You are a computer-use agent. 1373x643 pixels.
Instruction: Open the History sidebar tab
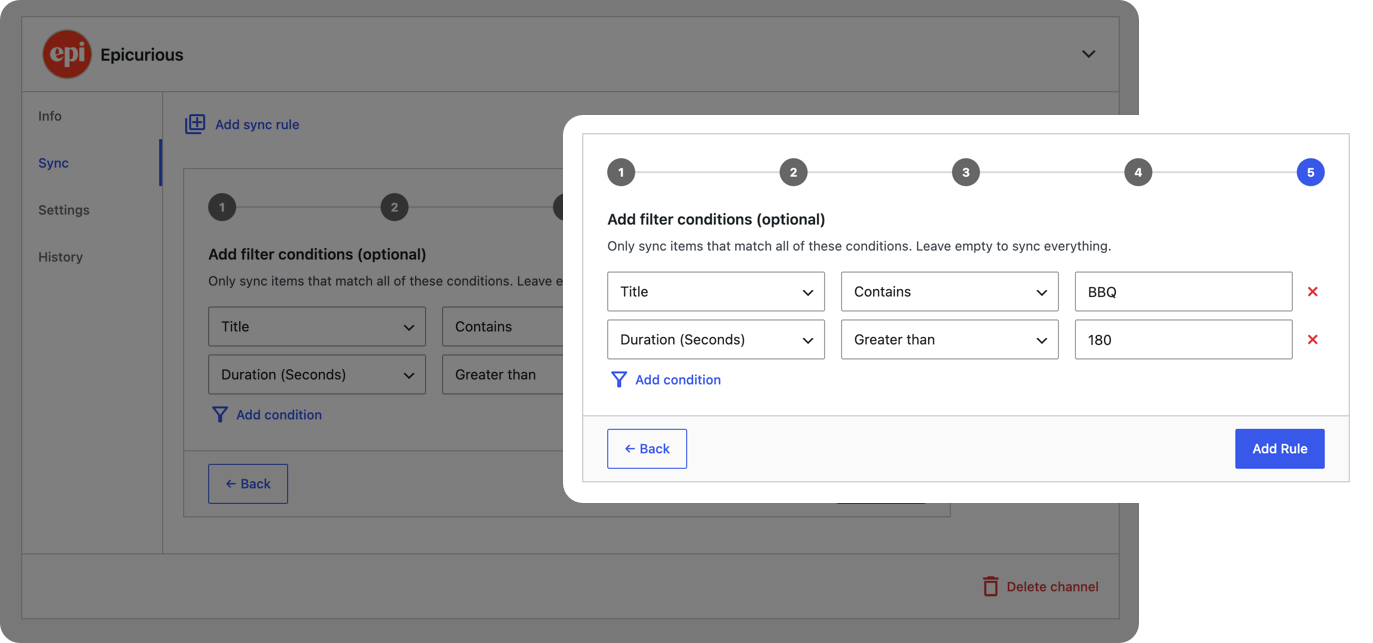[x=60, y=257]
